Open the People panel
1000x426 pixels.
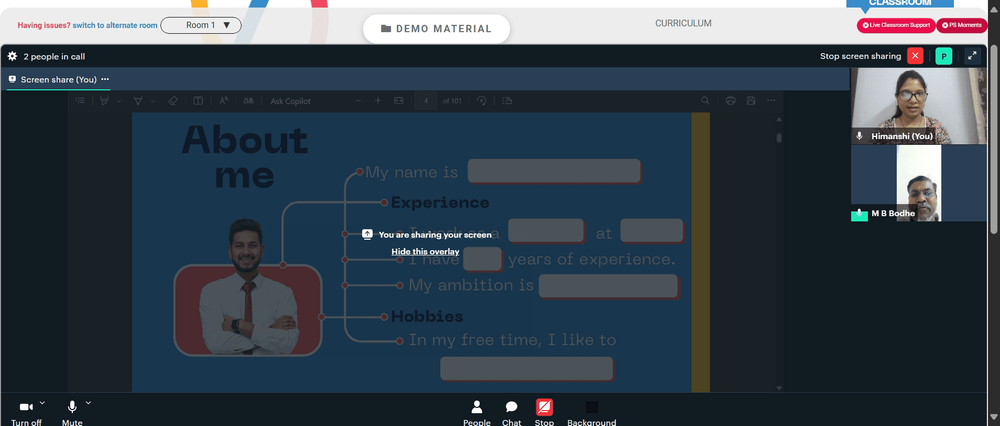pyautogui.click(x=476, y=413)
